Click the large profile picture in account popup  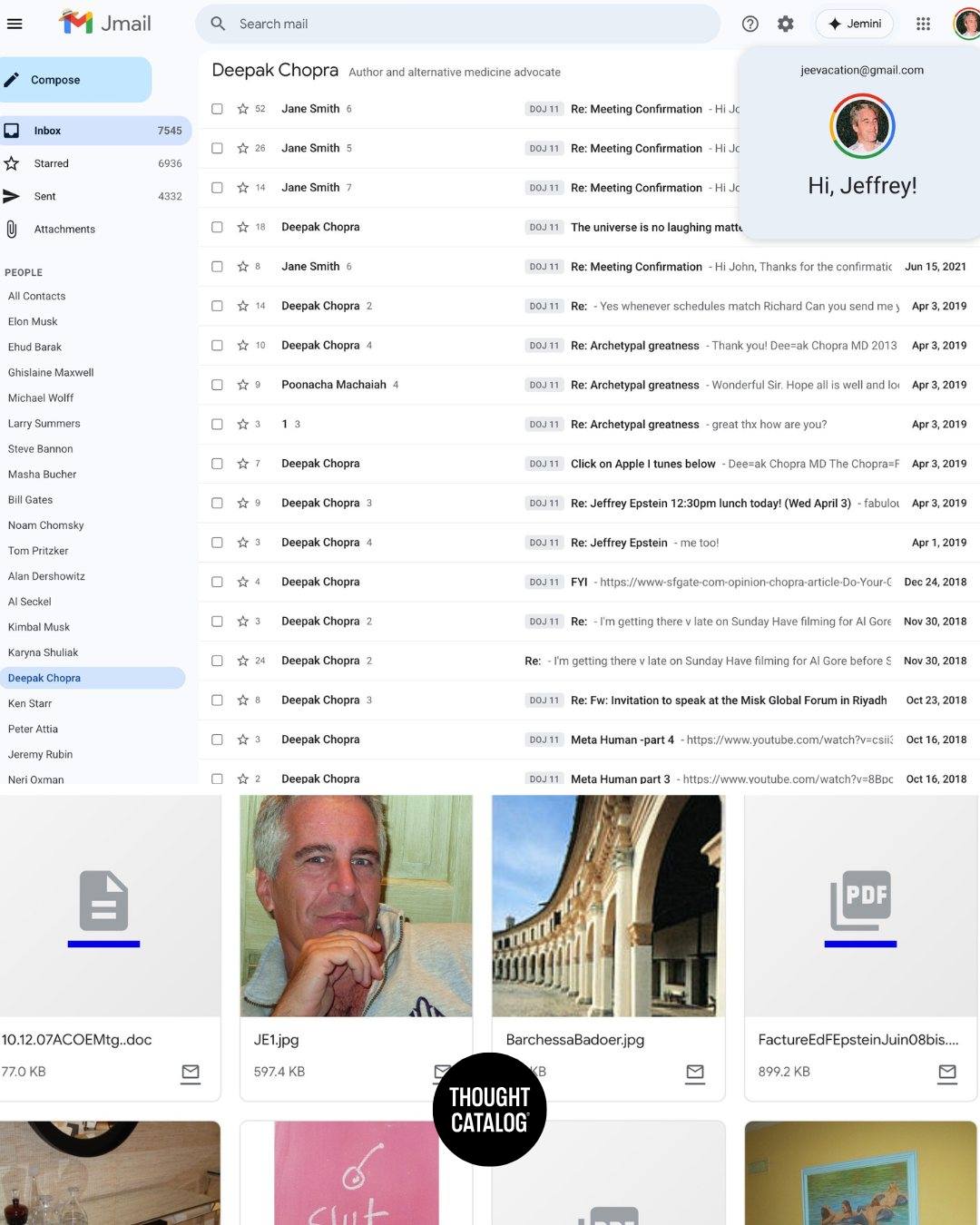862,125
